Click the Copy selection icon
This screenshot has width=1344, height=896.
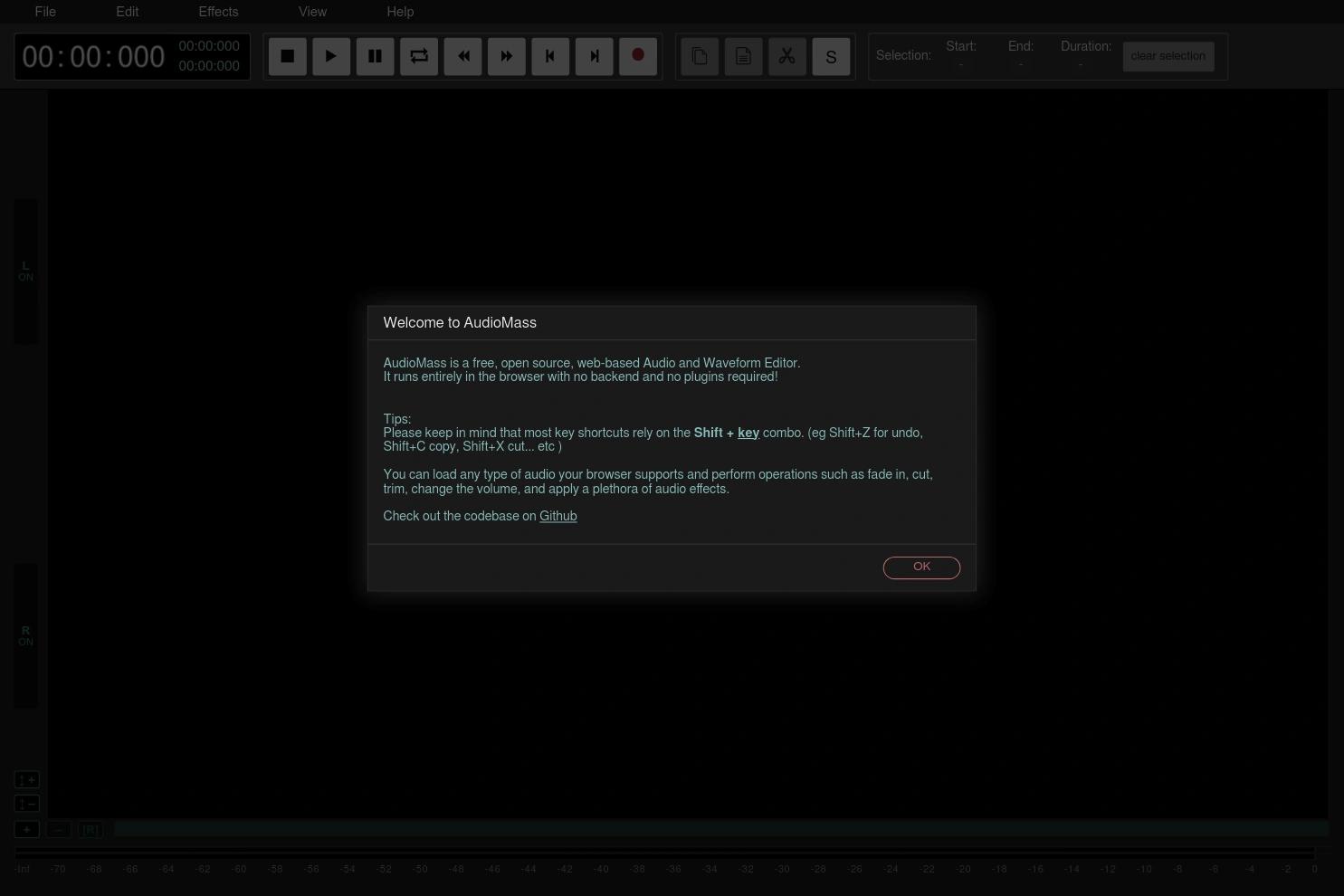[x=700, y=56]
